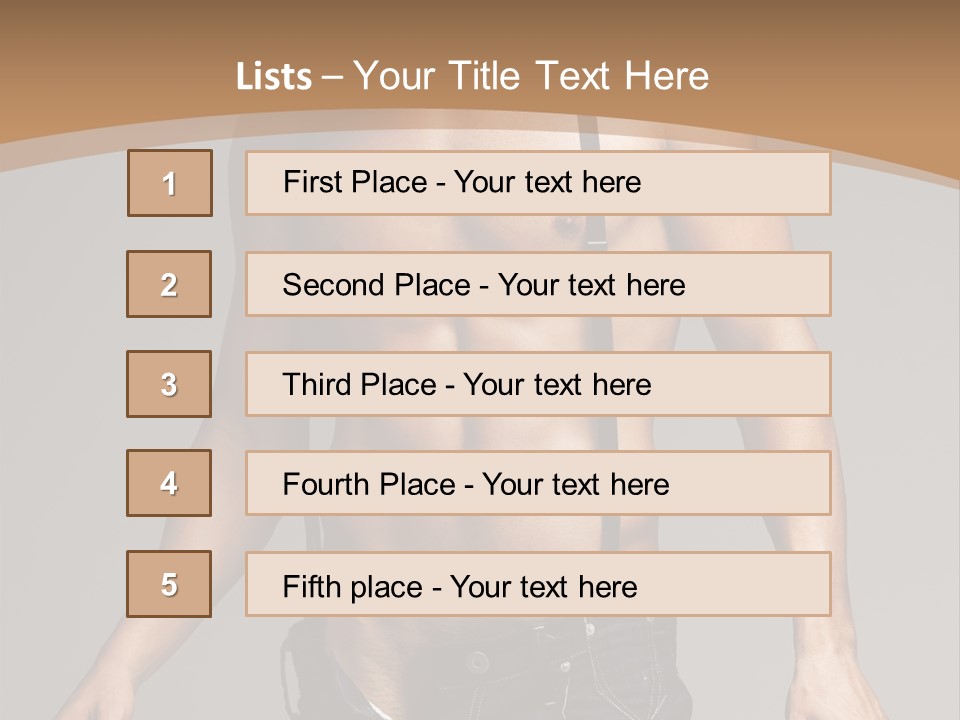
Task: Select the number 4 square
Action: coord(169,483)
